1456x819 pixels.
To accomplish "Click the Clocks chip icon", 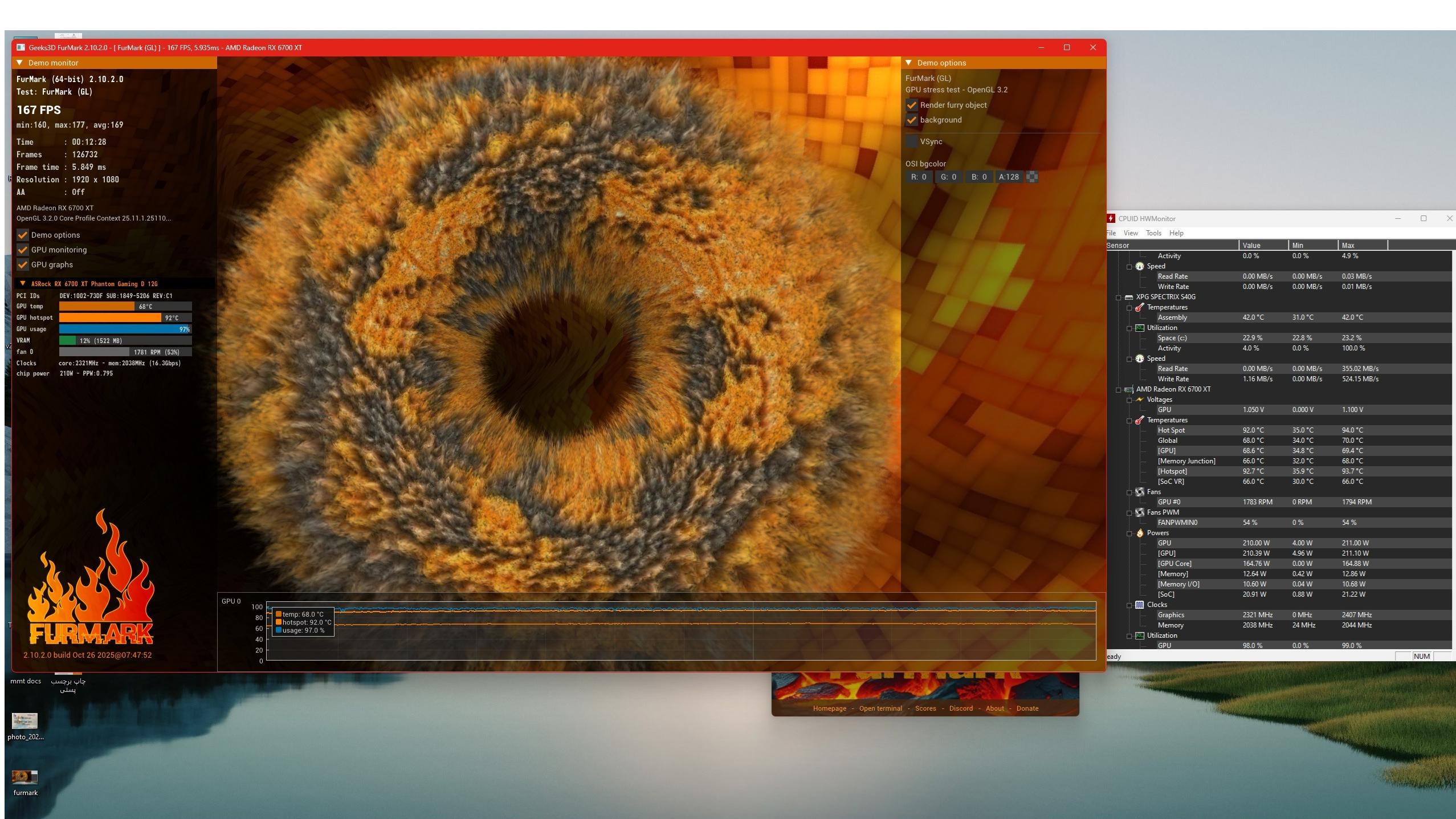I will point(1140,605).
